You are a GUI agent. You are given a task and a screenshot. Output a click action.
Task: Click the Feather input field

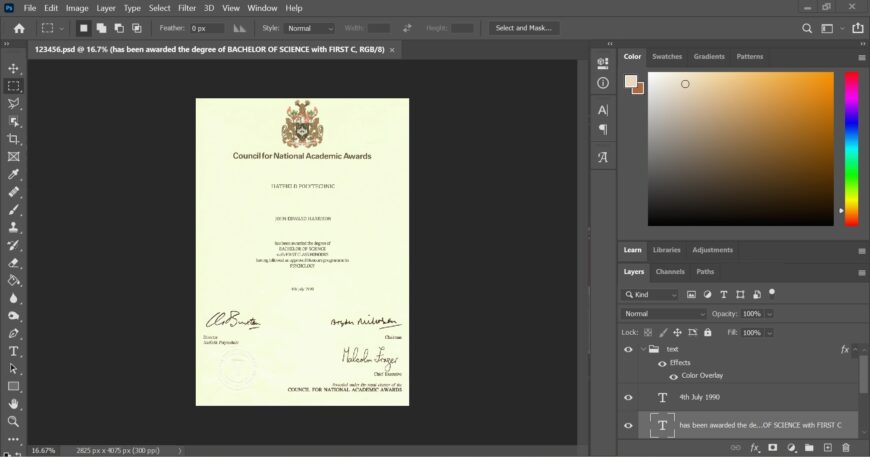point(206,28)
